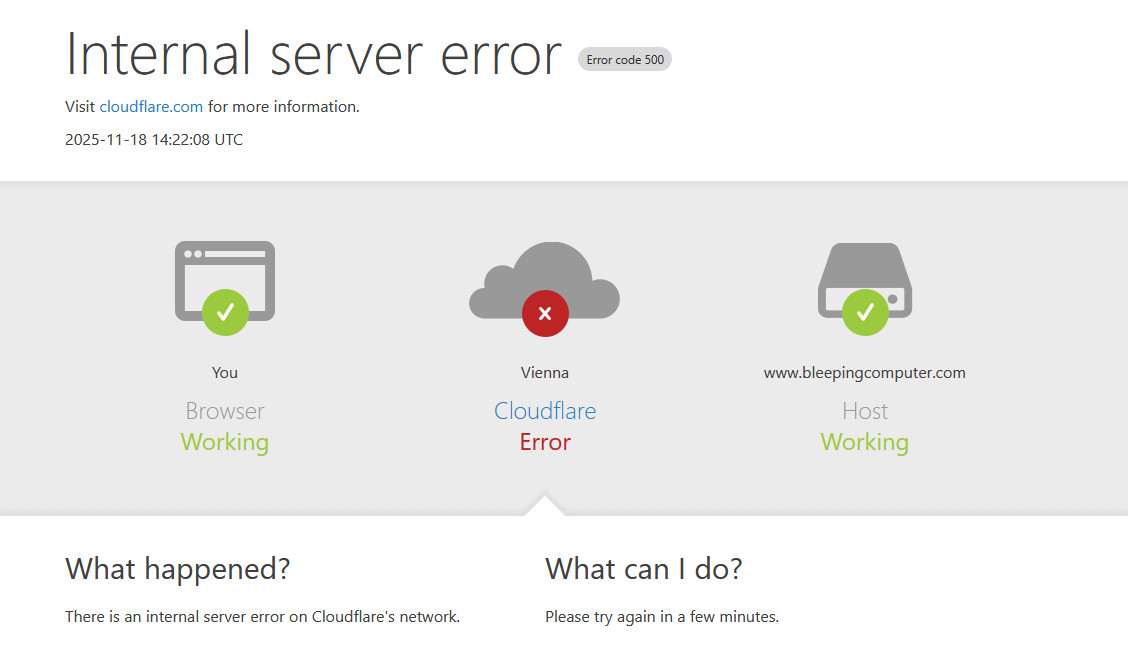Click the green checkmark on the server icon

pos(865,312)
